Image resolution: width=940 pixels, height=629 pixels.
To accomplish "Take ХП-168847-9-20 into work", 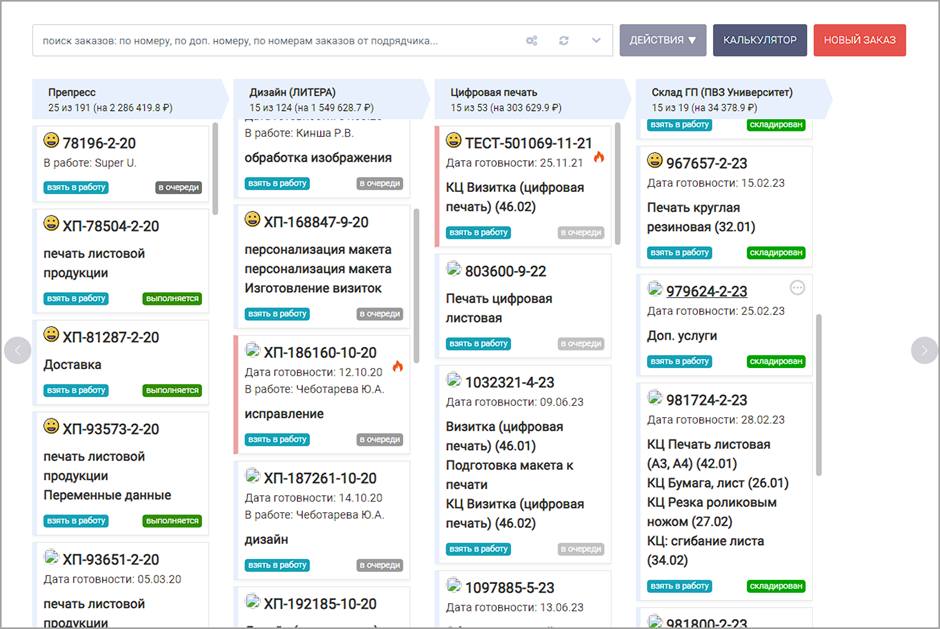I will (277, 314).
